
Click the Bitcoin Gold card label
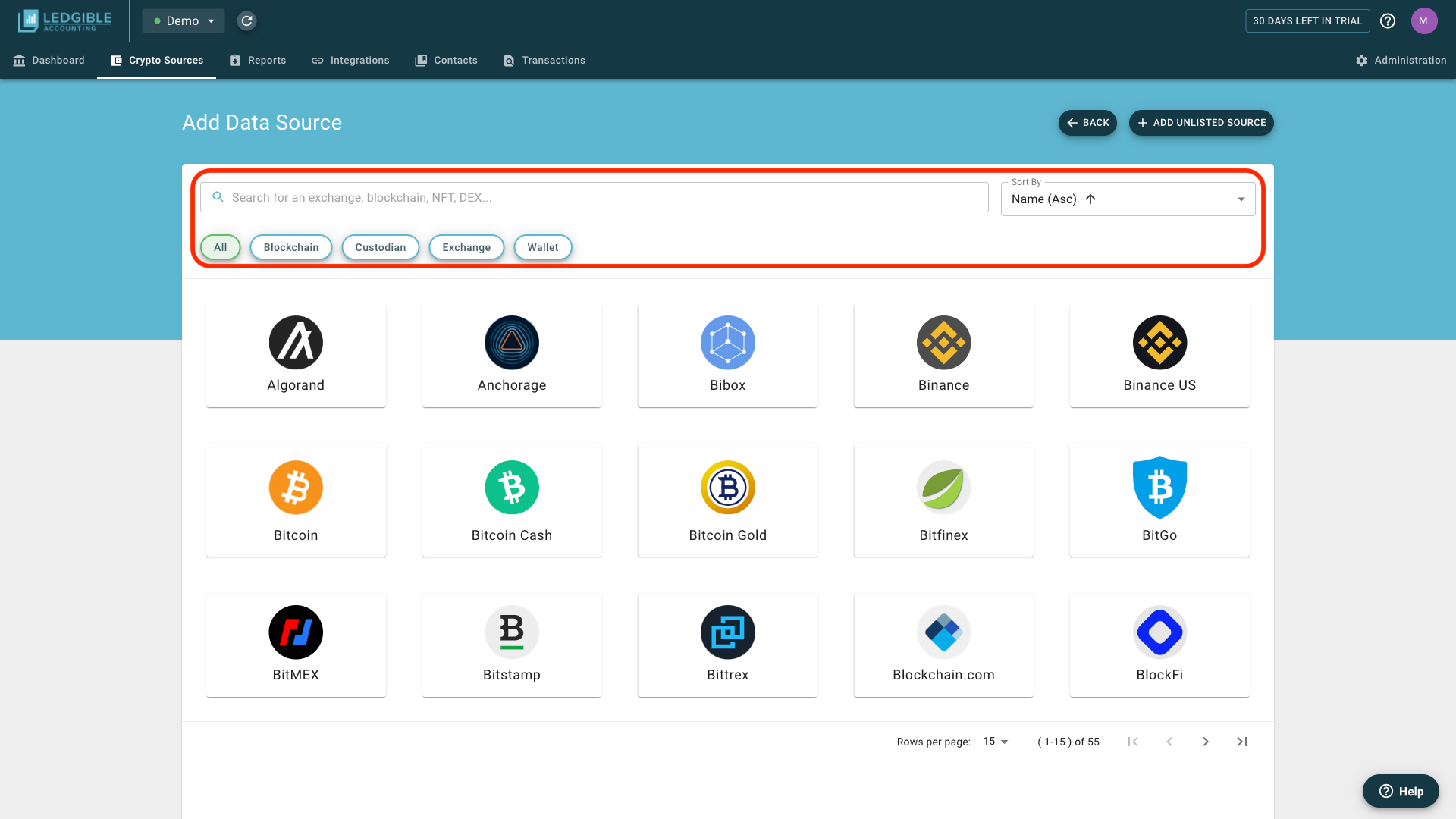pyautogui.click(x=728, y=535)
